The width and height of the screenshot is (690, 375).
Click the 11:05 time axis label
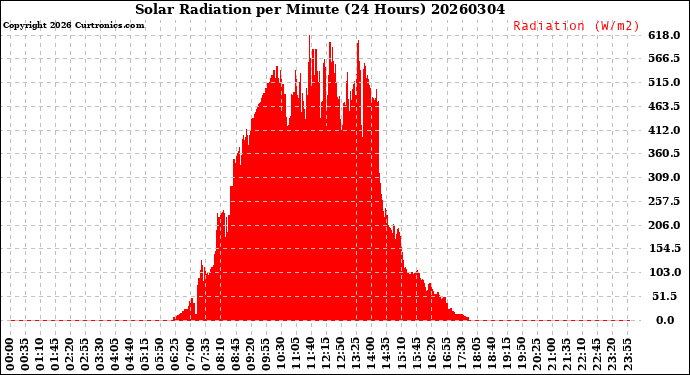coord(296,355)
